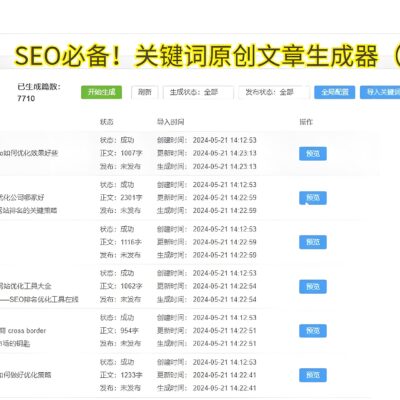
Task: Click 更新时间 2024-05-21 14:22:54
Action: 207,286
